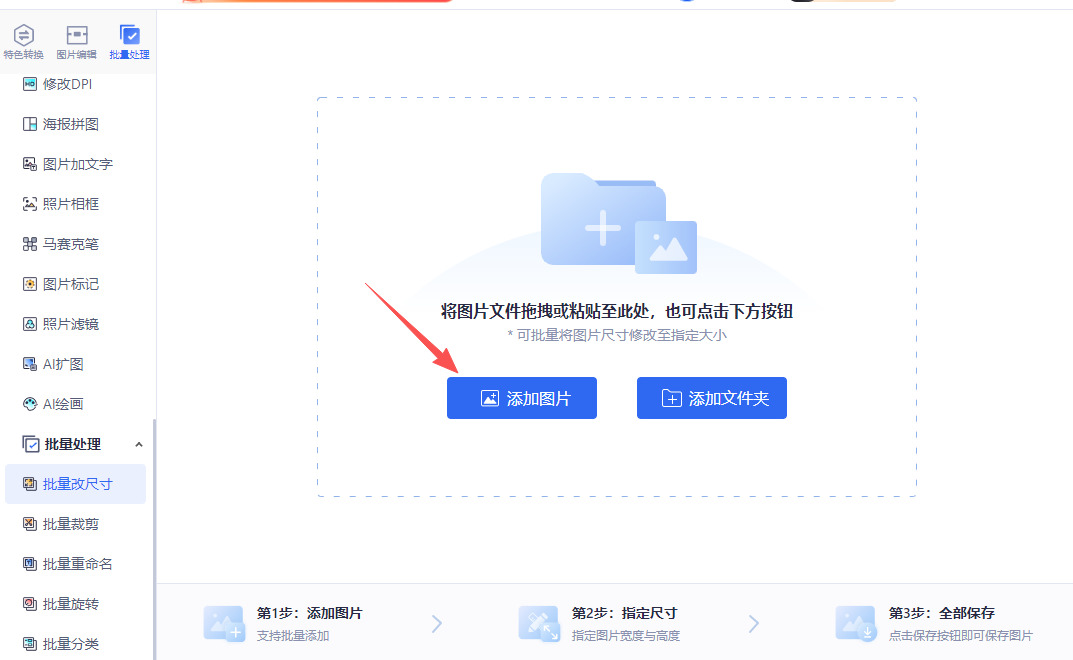Click the 批量改尺寸 icon

click(29, 484)
